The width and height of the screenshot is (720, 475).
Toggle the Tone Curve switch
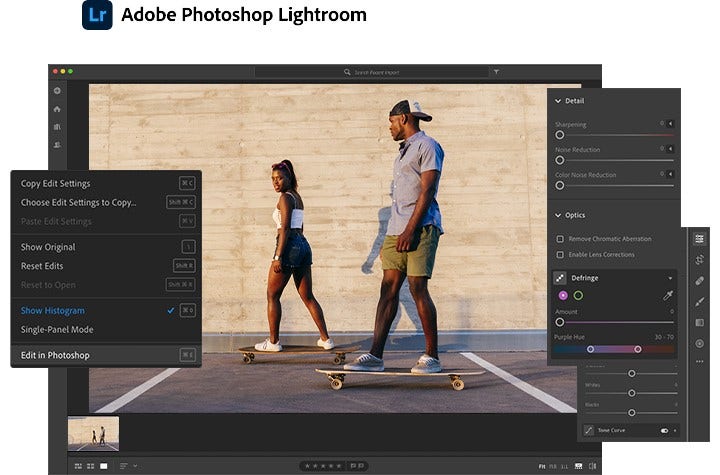click(x=664, y=430)
